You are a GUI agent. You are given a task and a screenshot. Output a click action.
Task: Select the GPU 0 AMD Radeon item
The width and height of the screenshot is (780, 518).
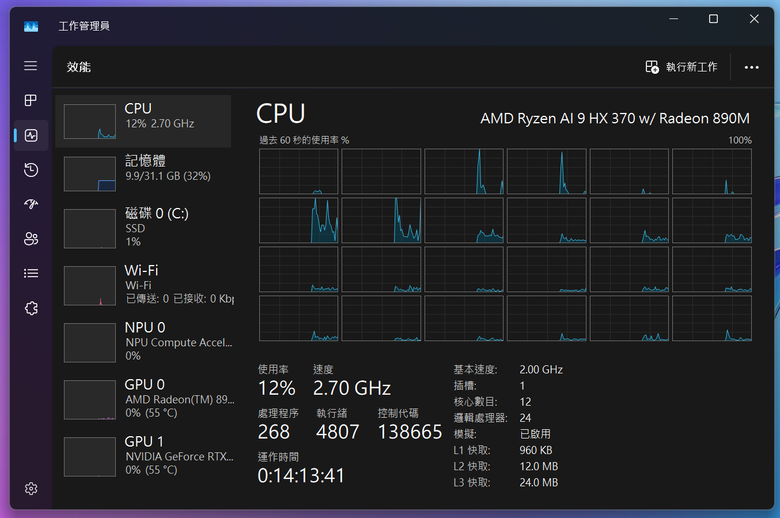(x=143, y=400)
